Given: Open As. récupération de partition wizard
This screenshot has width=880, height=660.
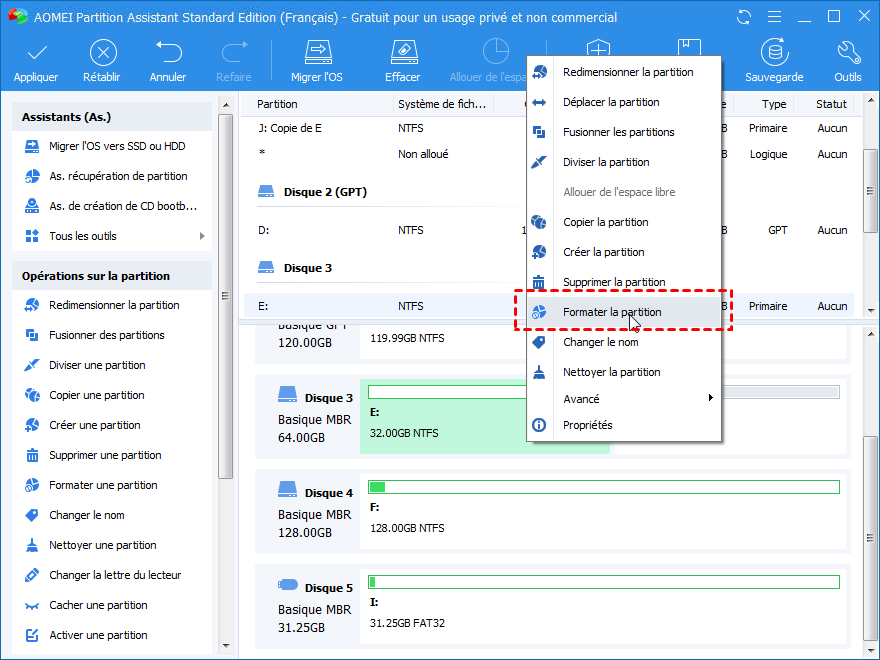Looking at the screenshot, I should click(118, 176).
